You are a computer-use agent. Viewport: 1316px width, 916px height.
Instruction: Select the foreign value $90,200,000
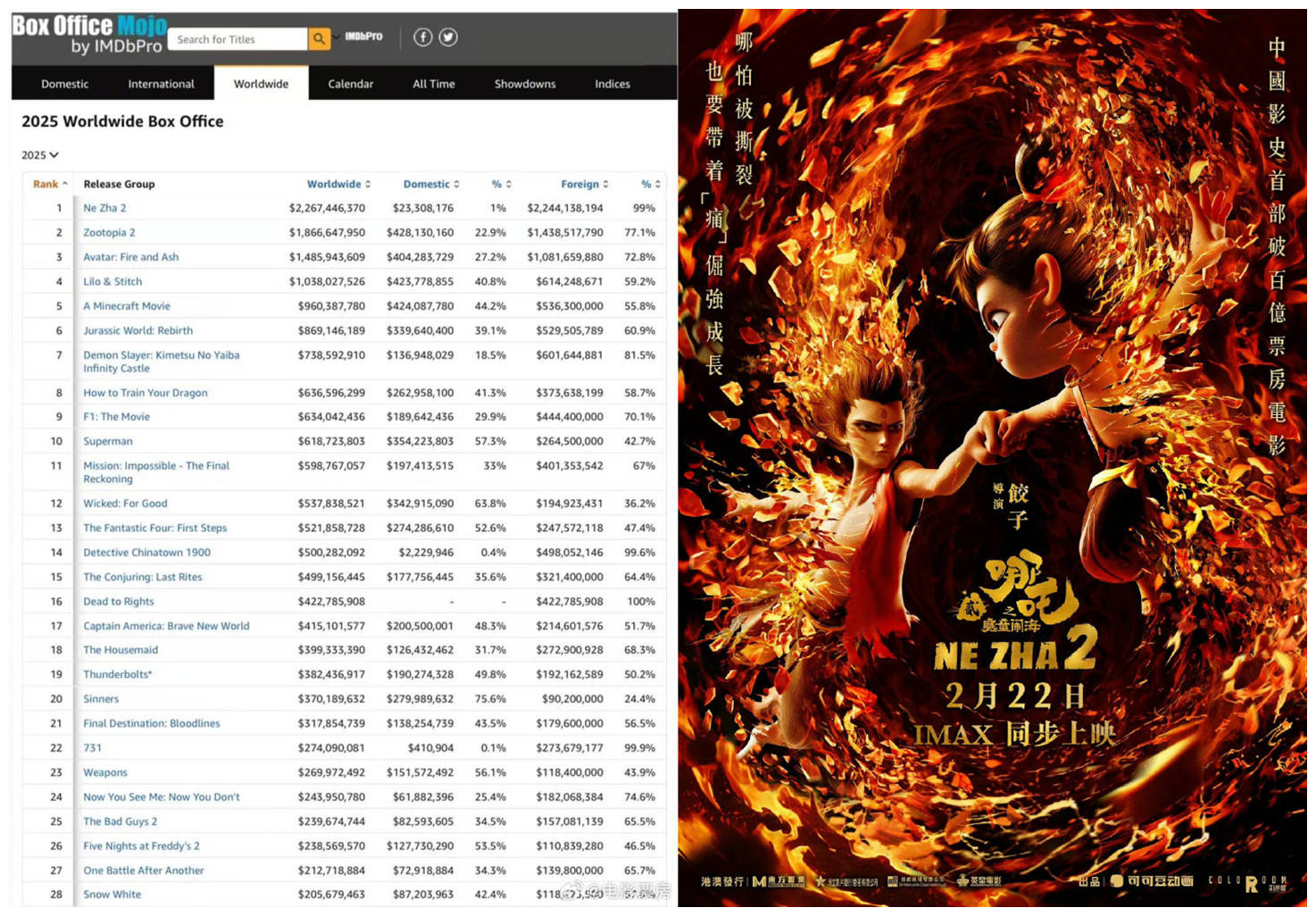coord(572,700)
